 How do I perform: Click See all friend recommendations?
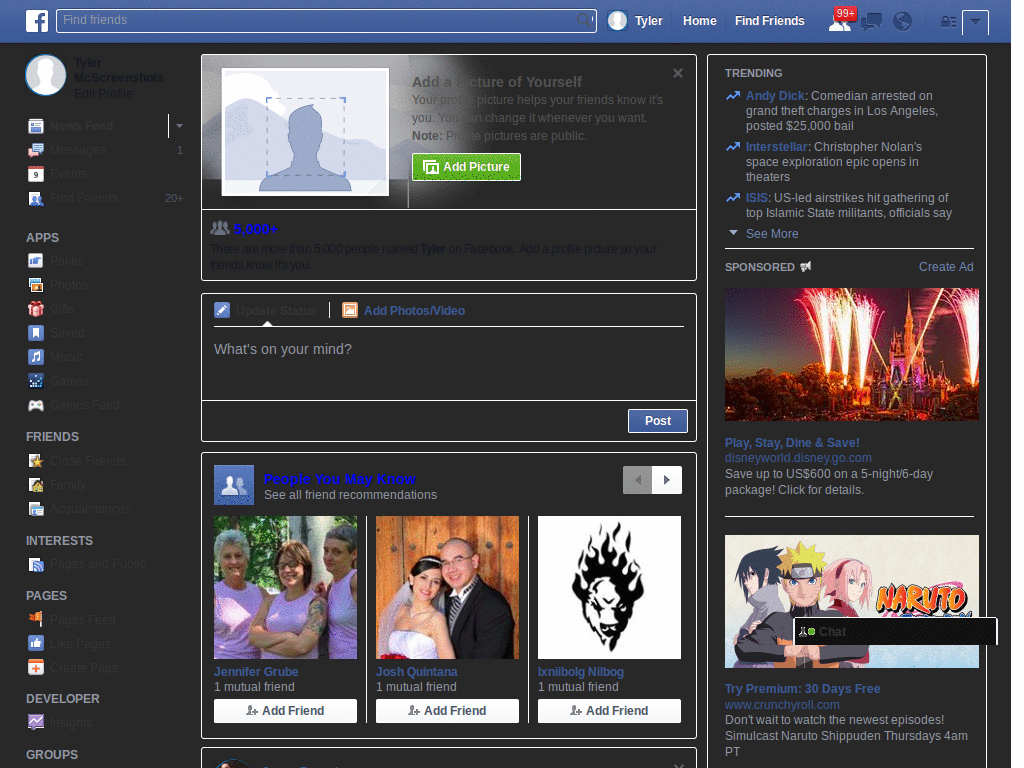click(350, 495)
